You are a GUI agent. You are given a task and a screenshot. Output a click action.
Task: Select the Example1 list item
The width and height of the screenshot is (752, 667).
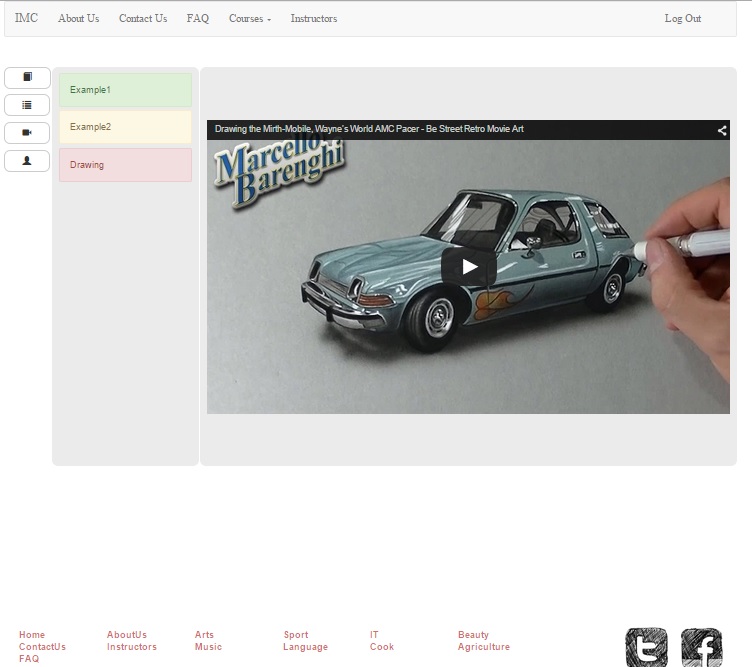tap(125, 90)
